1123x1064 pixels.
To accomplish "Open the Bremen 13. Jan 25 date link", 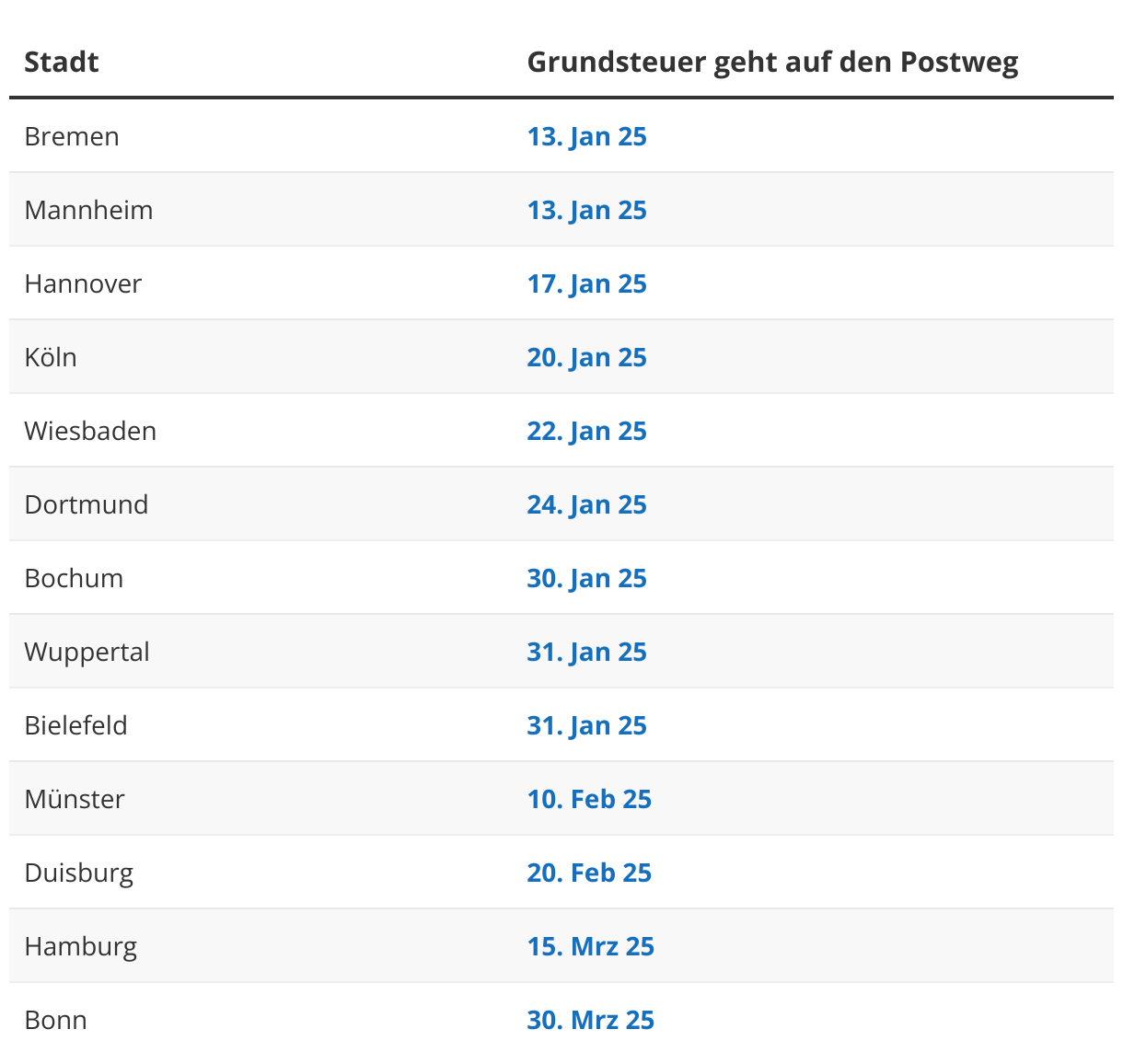I will 586,136.
